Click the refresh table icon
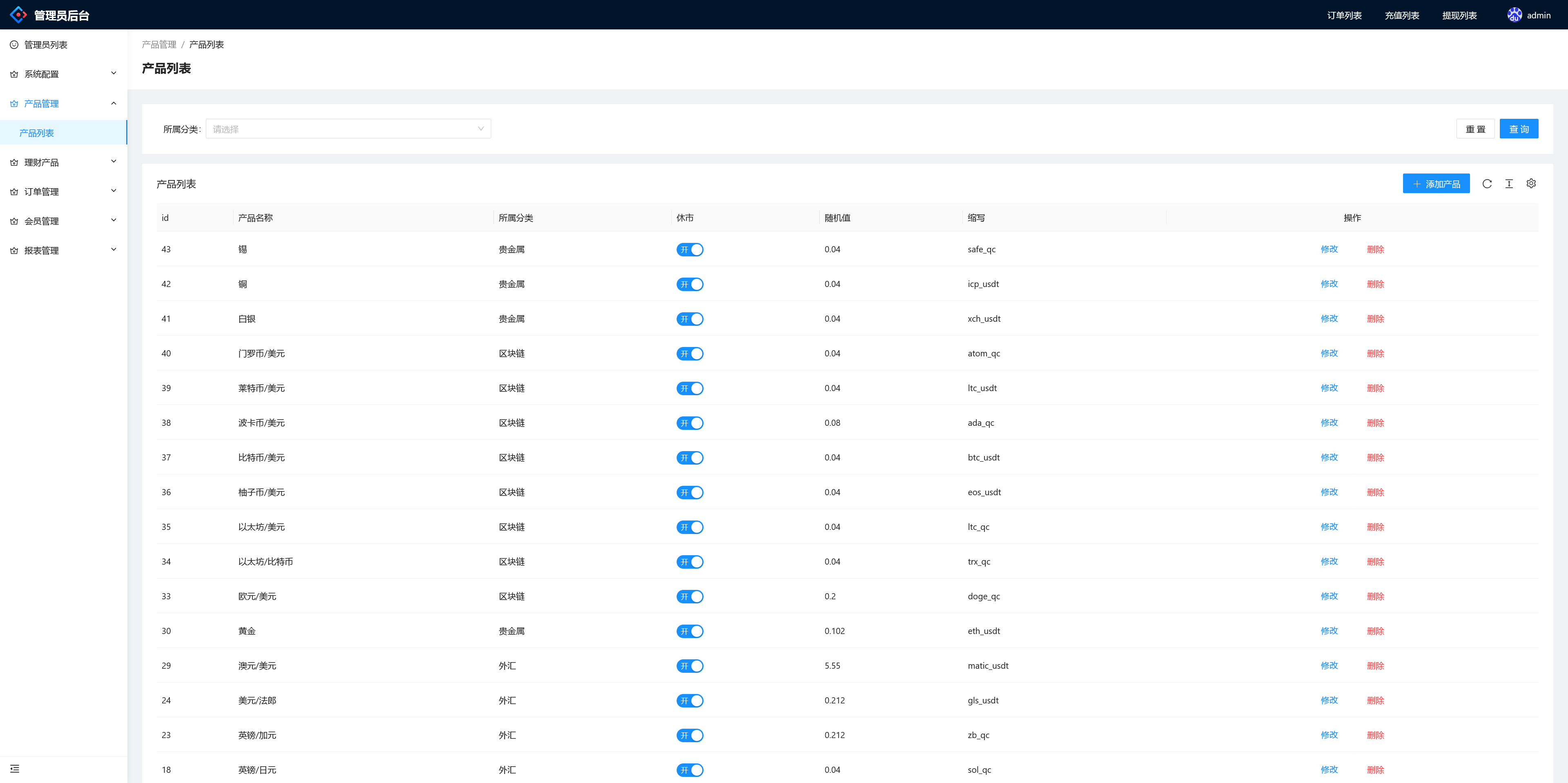 click(1486, 184)
